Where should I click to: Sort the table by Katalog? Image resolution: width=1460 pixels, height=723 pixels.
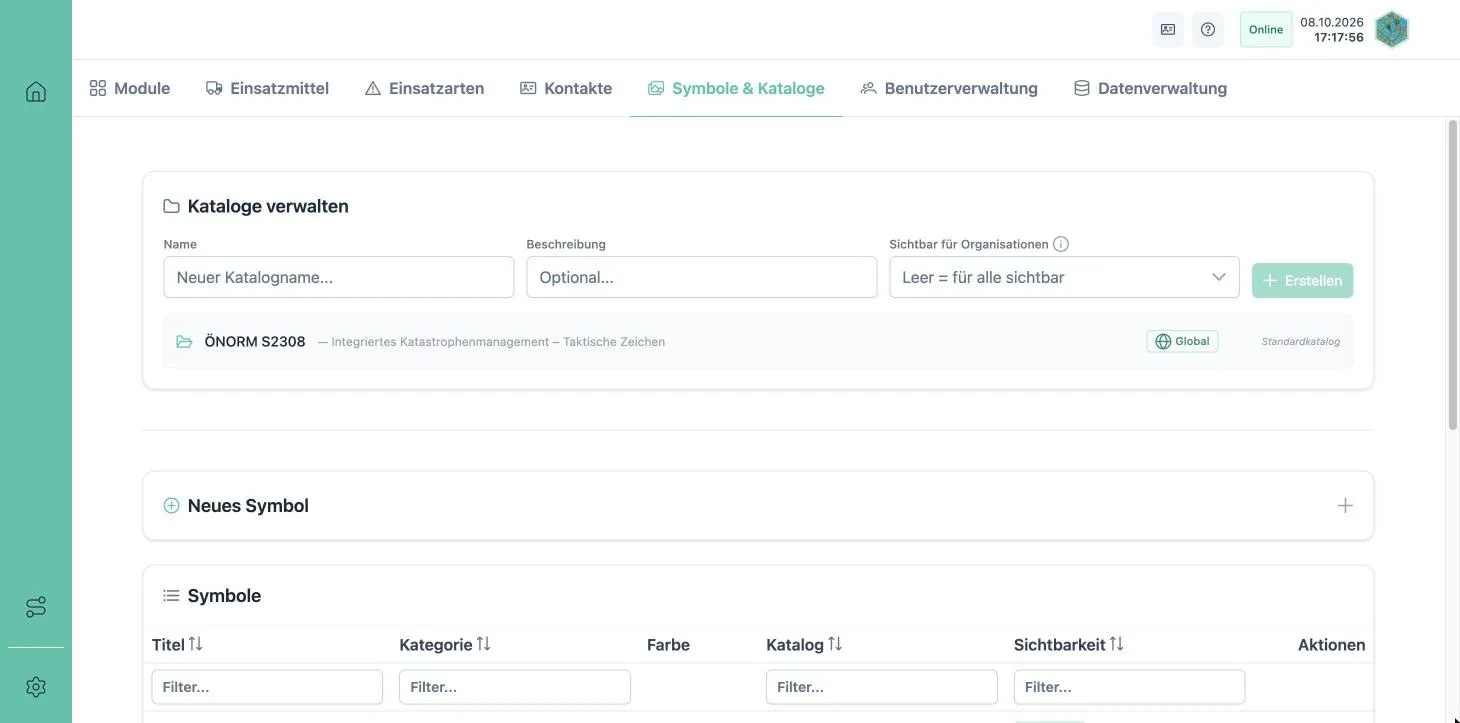[835, 644]
